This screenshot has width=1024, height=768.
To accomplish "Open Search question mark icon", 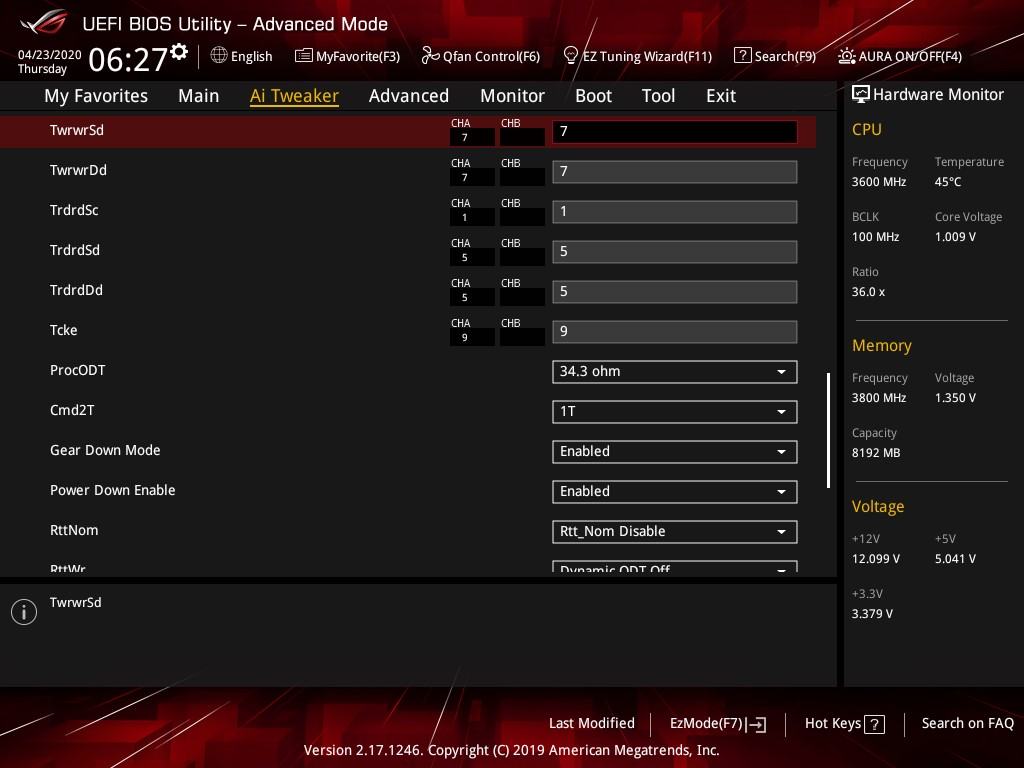I will coord(743,56).
